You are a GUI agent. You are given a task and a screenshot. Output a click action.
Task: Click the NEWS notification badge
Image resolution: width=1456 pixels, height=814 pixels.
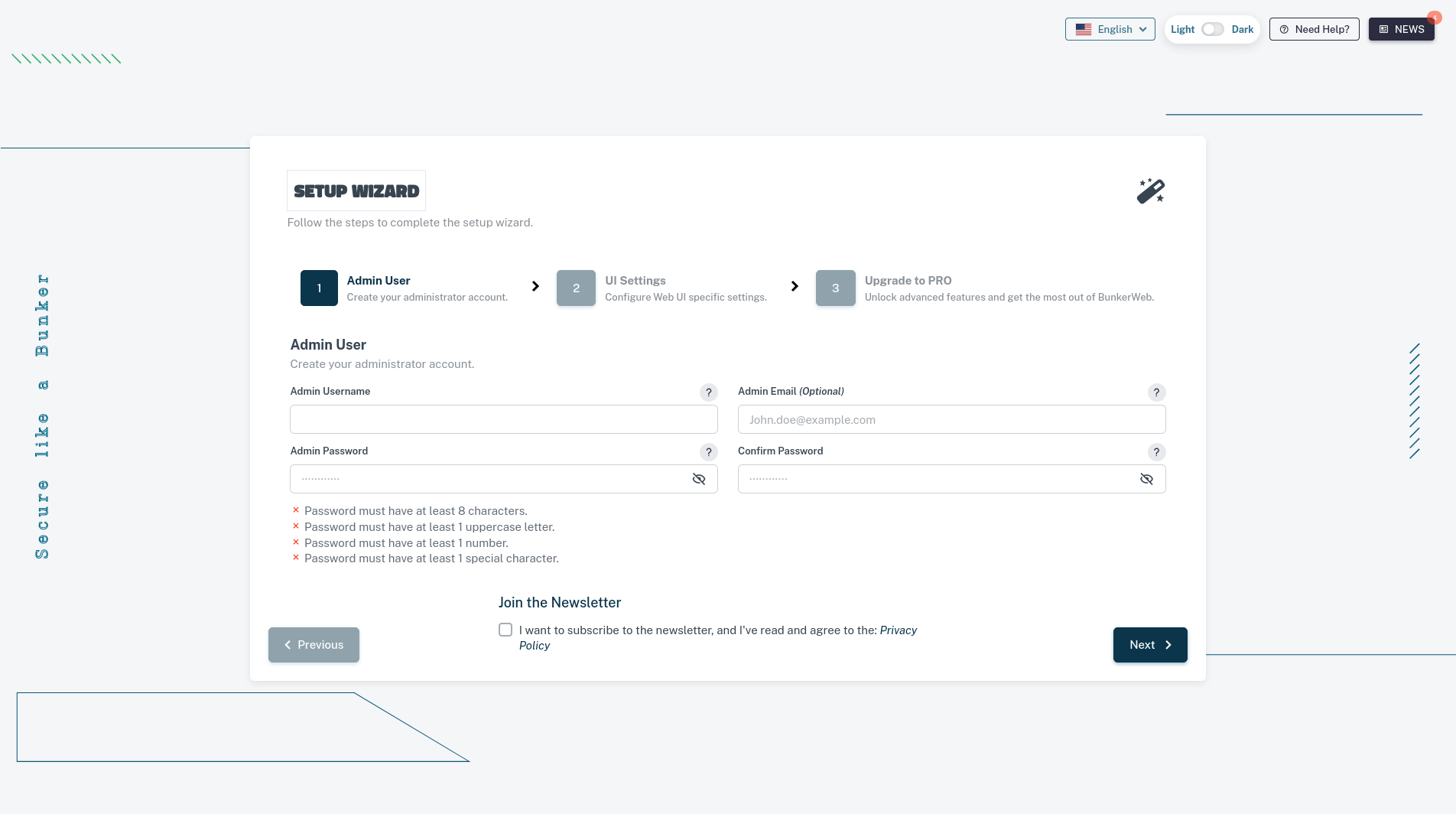point(1435,18)
